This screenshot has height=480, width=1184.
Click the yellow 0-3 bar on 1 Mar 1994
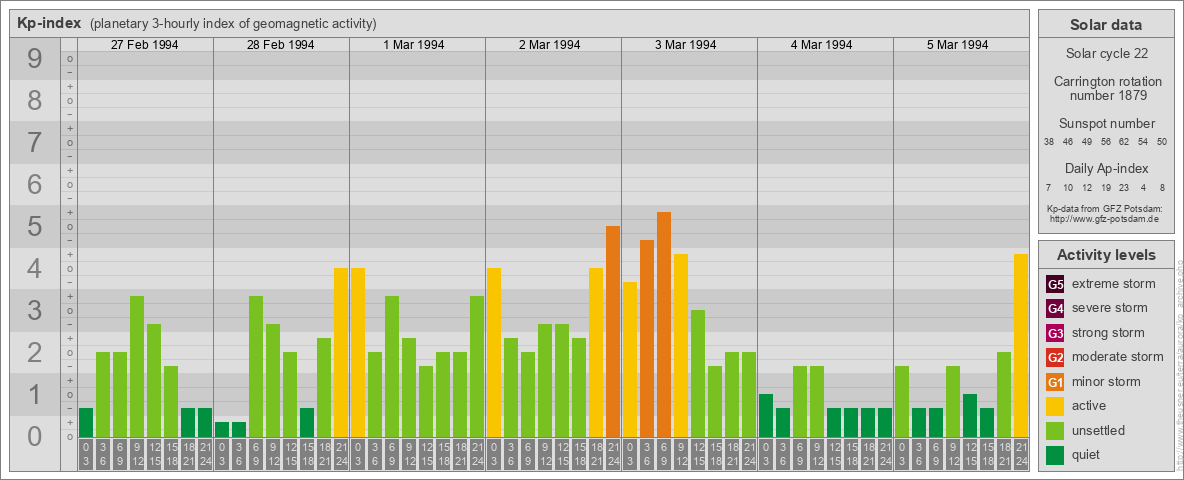tap(358, 352)
